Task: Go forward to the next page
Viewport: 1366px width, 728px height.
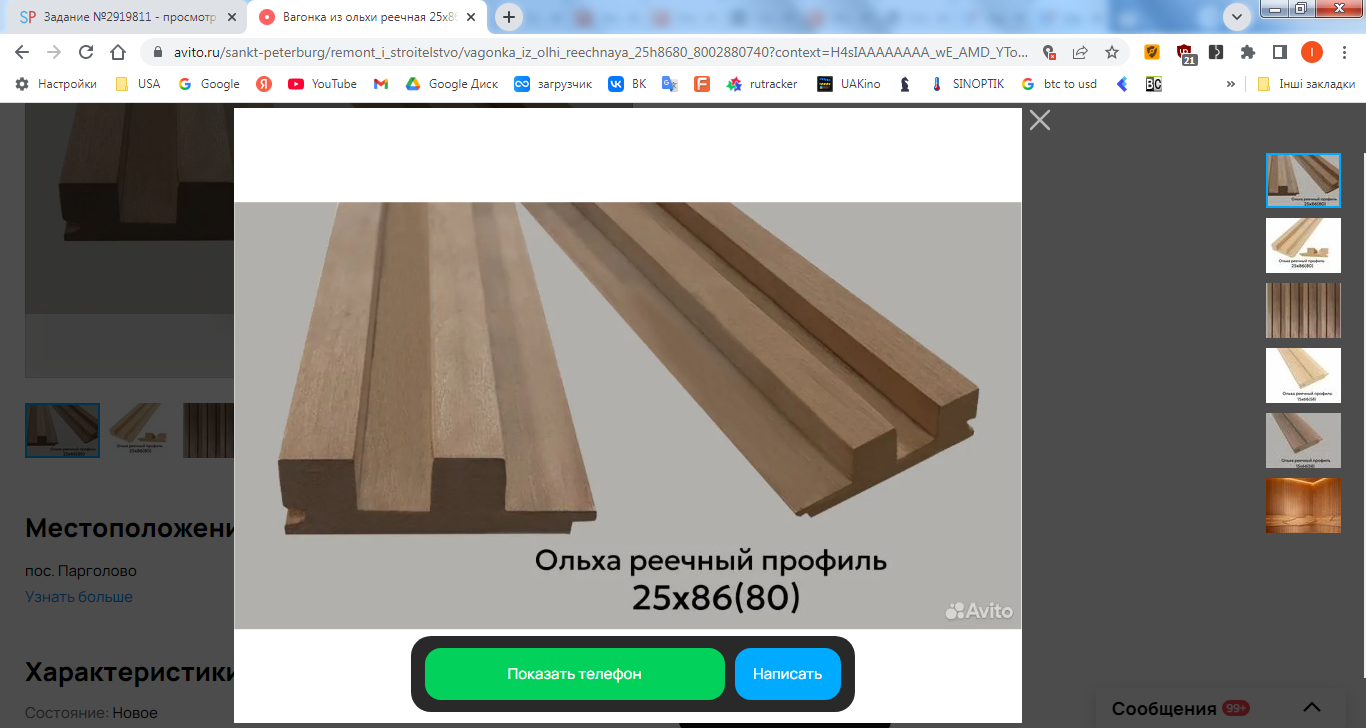Action: coord(53,52)
